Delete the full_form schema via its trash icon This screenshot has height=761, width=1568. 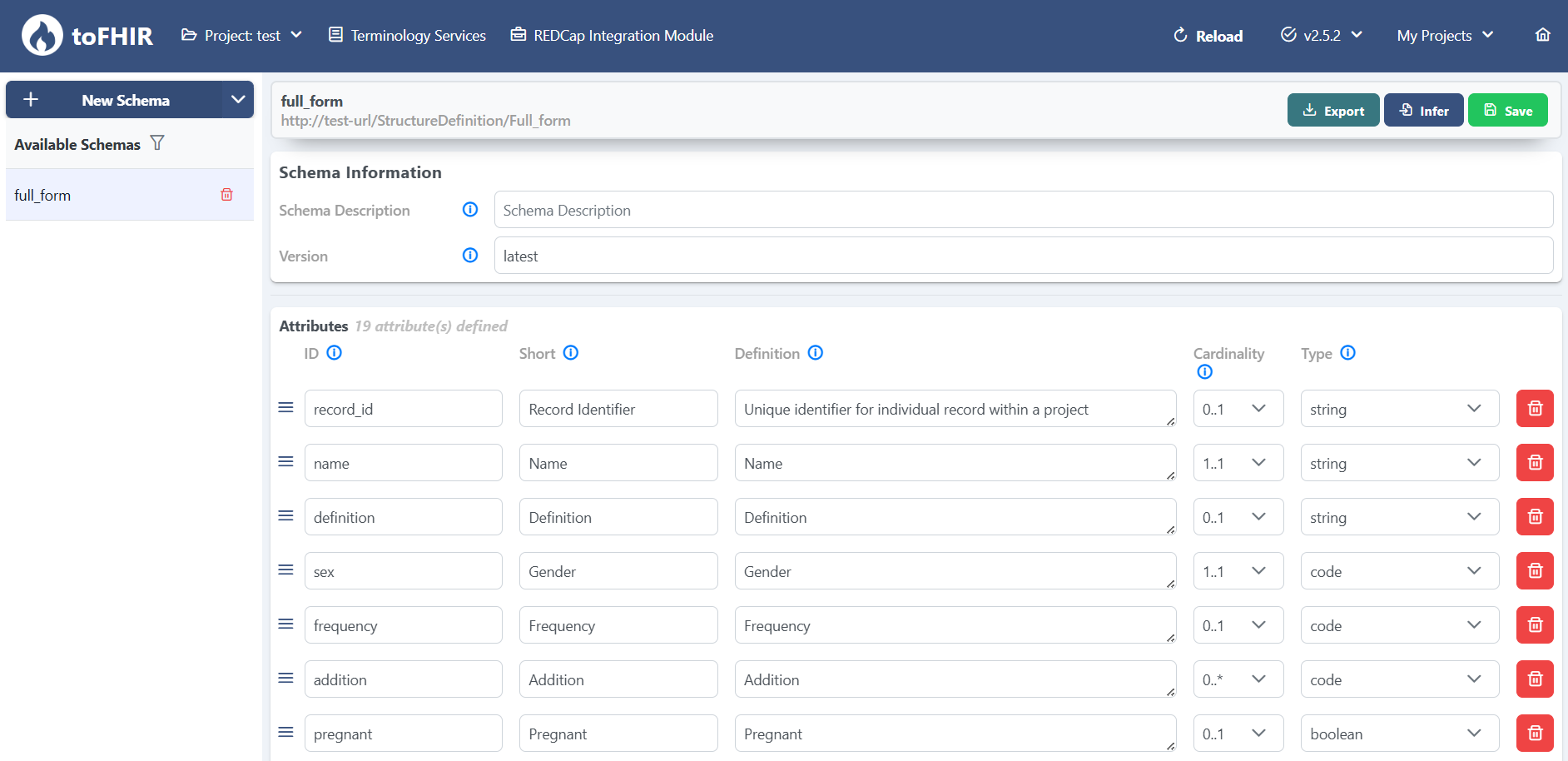coord(226,194)
